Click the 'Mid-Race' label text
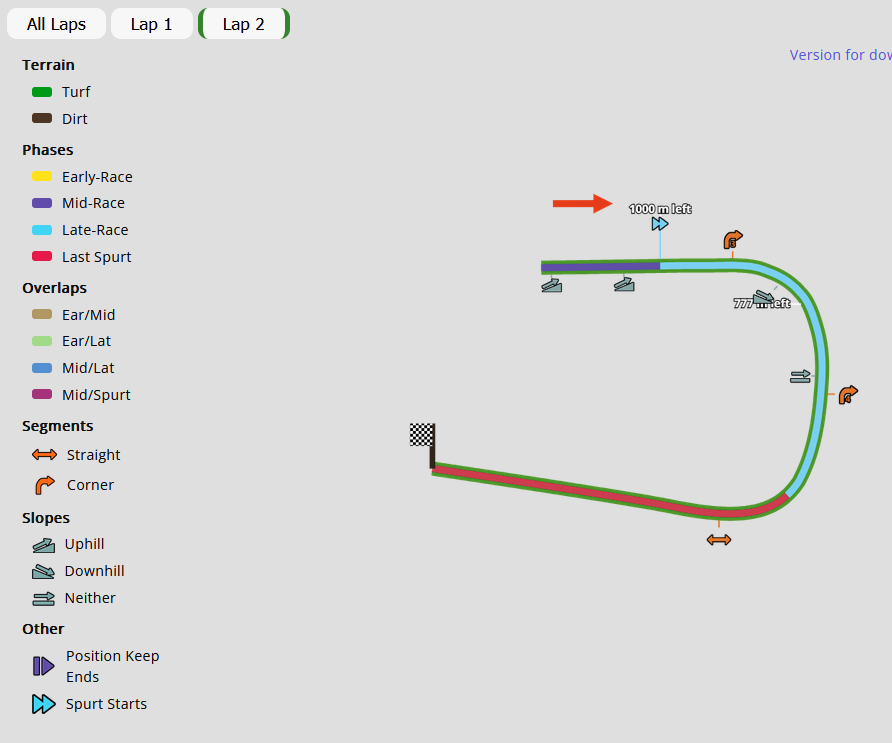The height and width of the screenshot is (743, 892). [93, 203]
